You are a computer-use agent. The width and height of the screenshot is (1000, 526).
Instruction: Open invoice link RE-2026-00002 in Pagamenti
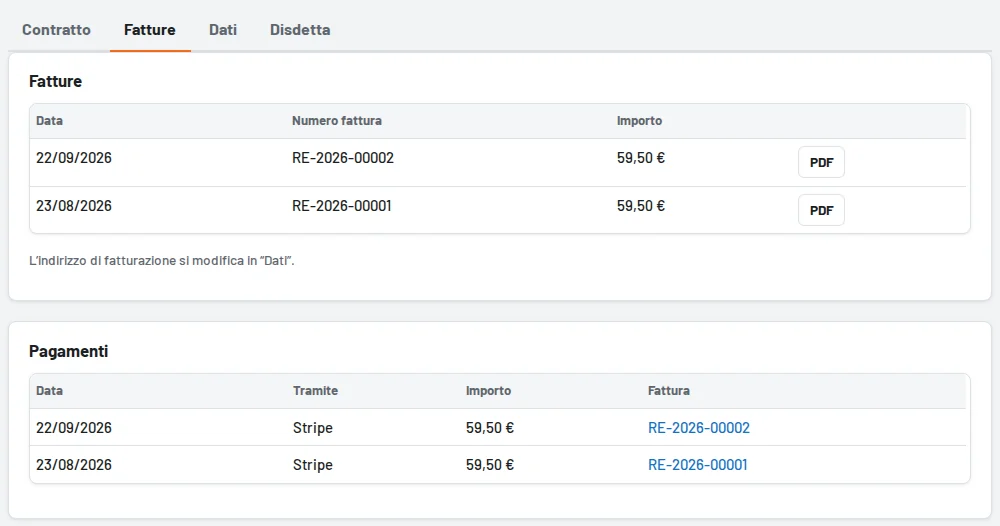click(x=699, y=428)
